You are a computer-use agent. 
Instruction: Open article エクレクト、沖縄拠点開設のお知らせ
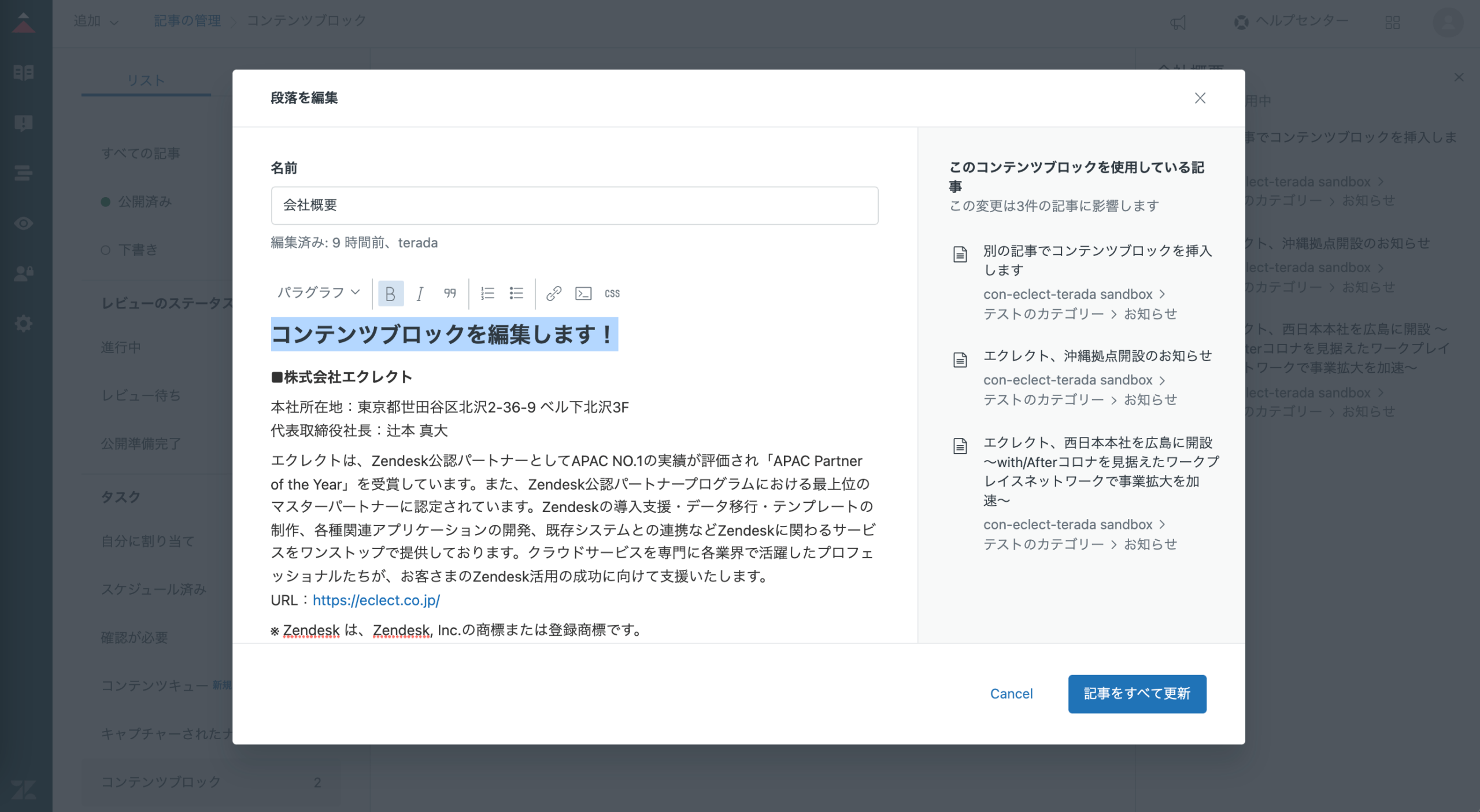pyautogui.click(x=1097, y=356)
